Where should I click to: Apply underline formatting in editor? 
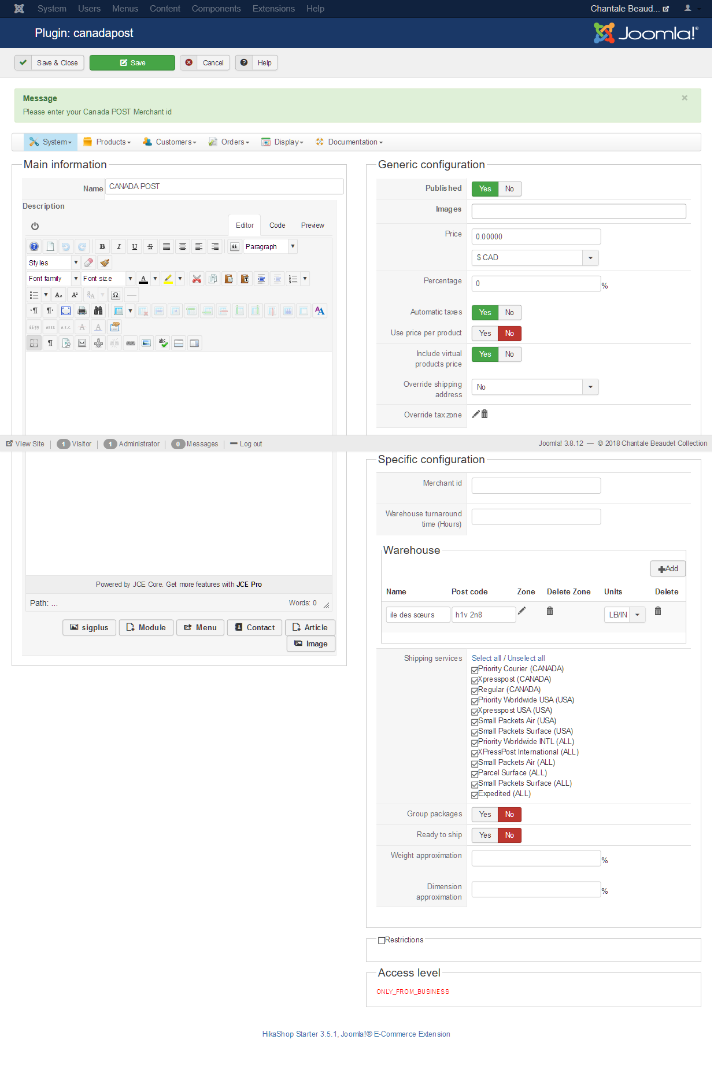[x=134, y=247]
